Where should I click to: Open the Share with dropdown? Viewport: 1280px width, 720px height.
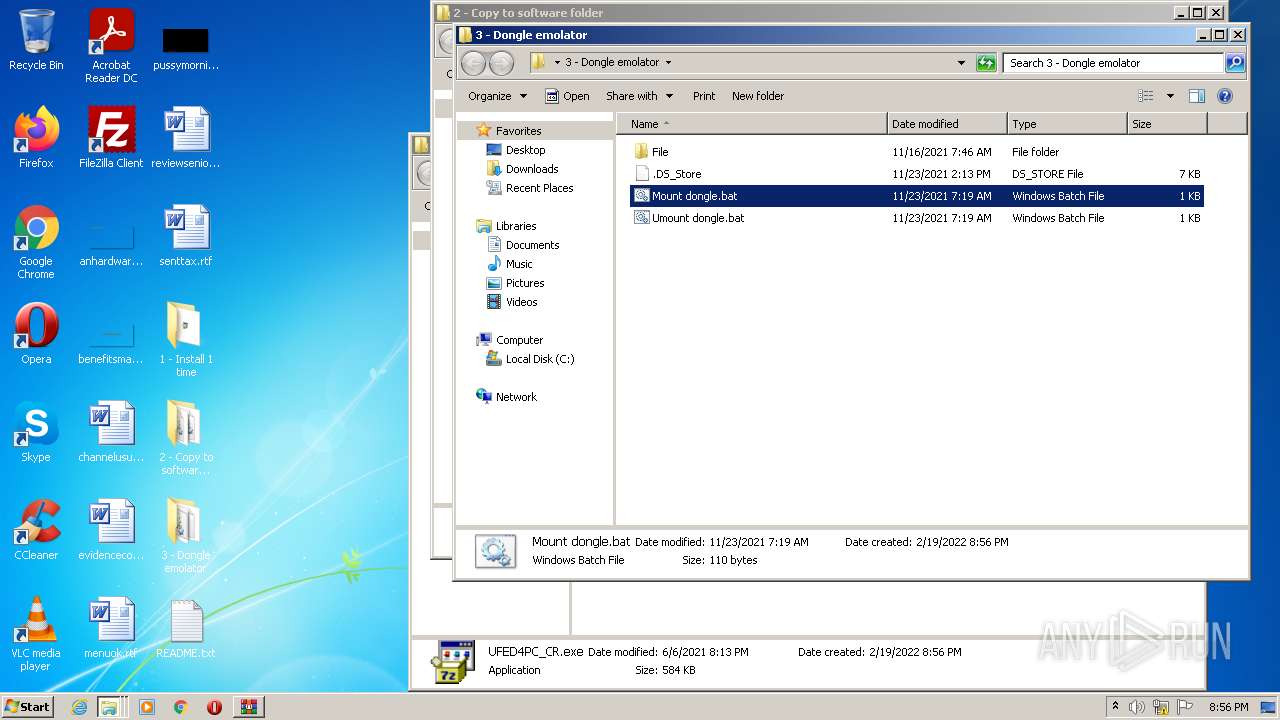[x=640, y=96]
